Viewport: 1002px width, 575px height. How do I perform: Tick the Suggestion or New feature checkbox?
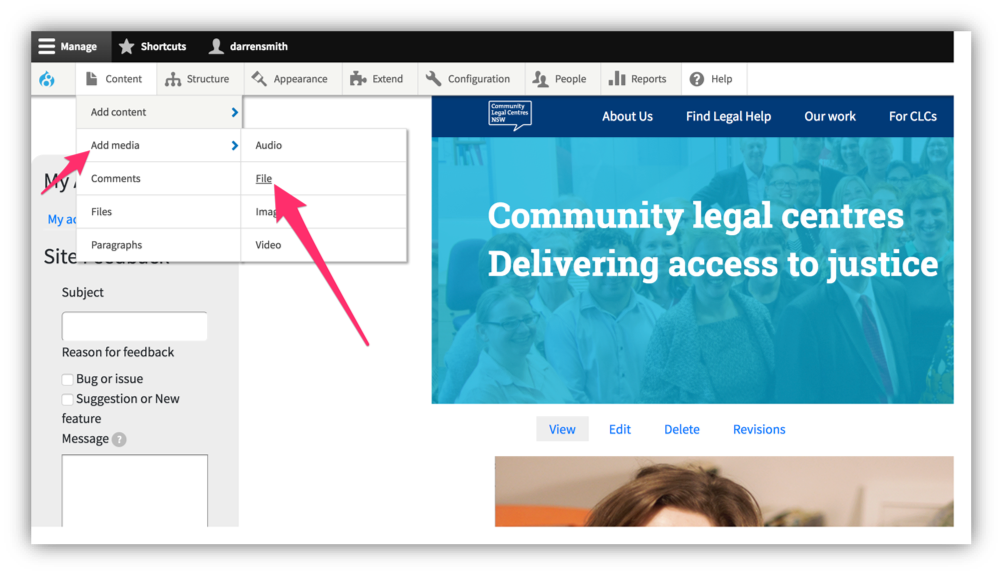click(67, 399)
